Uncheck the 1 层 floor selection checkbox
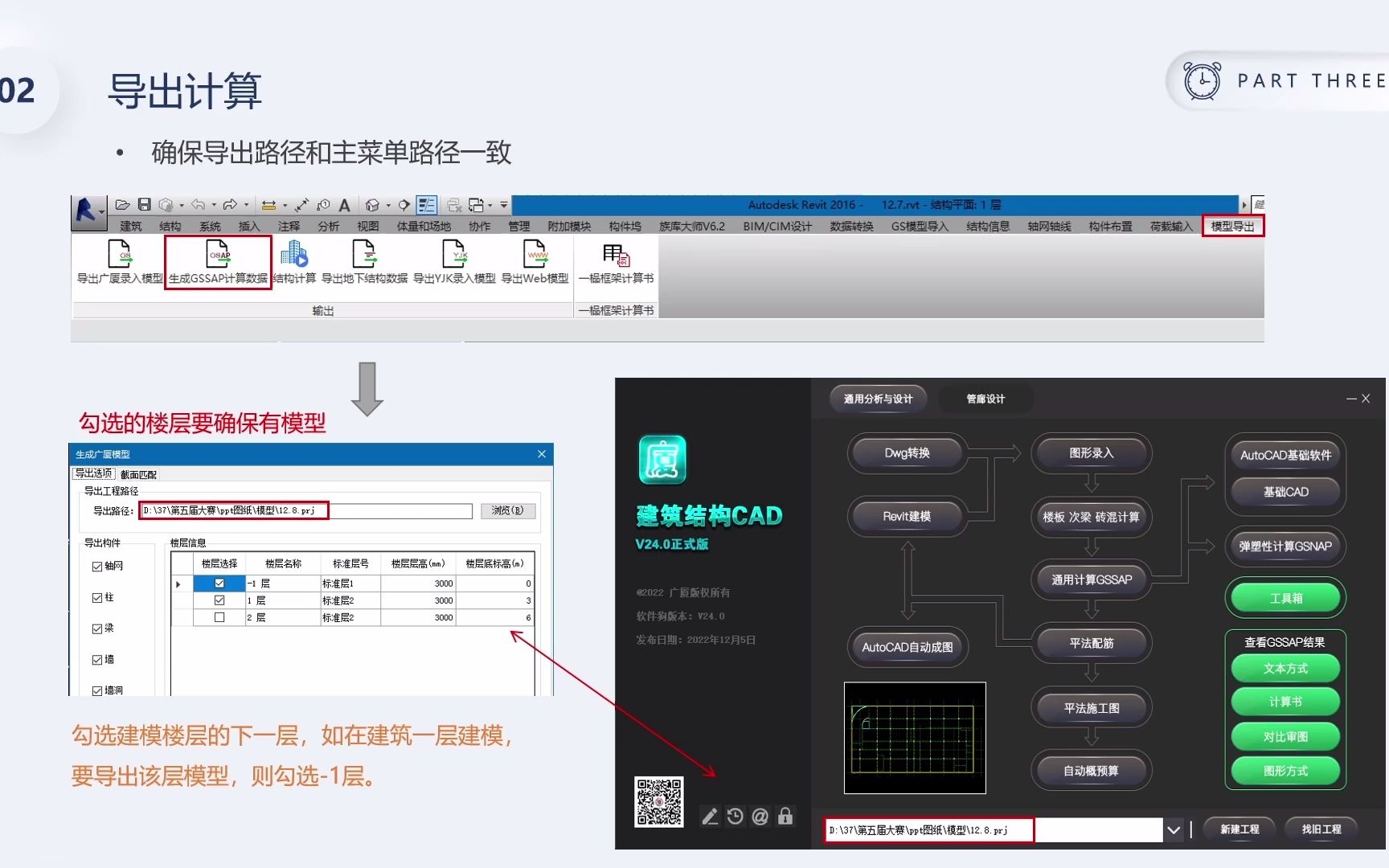 tap(219, 600)
